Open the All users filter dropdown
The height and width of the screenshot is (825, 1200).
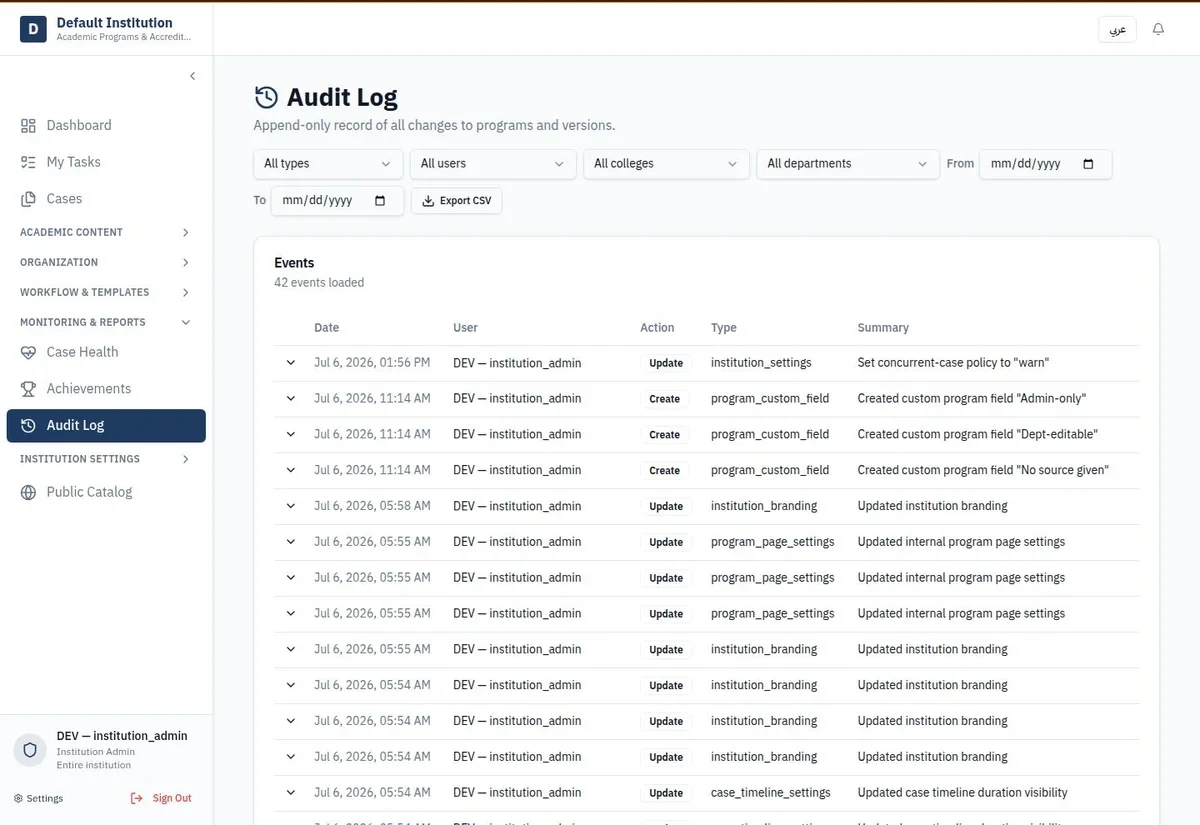[x=493, y=164]
